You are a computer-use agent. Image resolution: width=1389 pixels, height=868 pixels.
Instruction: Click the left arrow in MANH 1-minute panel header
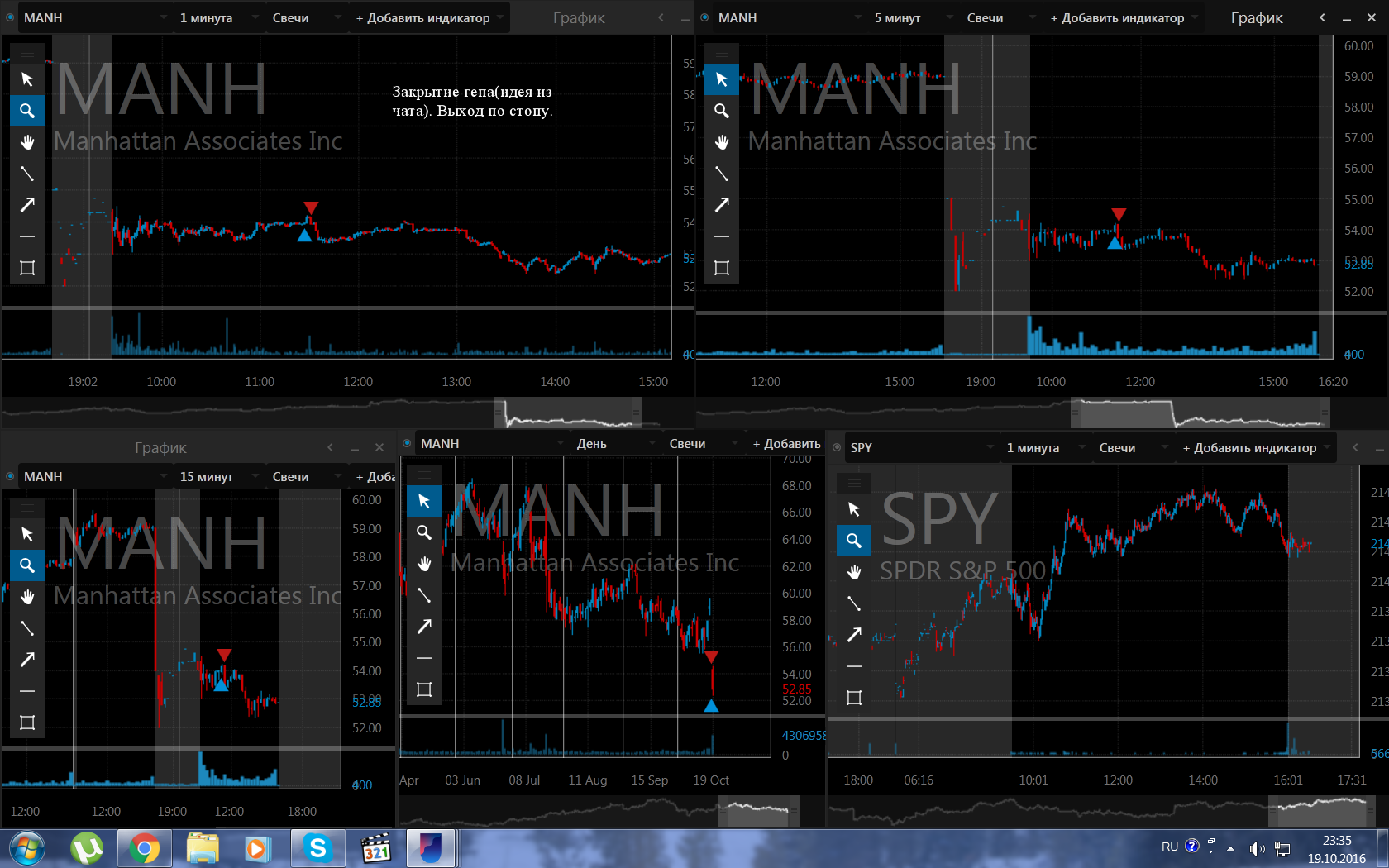point(661,17)
